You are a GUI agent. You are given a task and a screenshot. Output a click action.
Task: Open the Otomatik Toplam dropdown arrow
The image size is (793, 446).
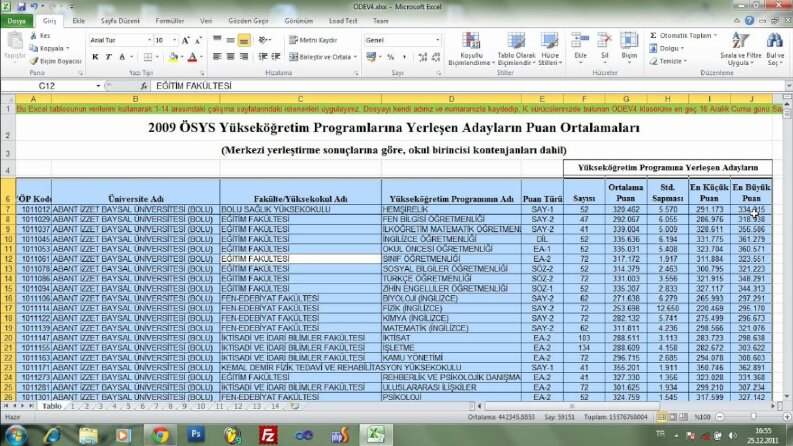click(715, 35)
